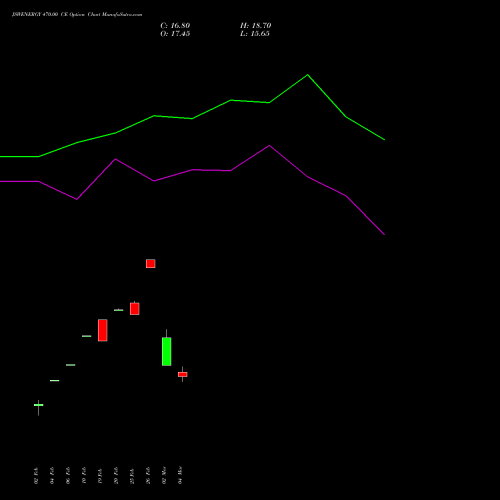Click the '20 Feb' date axis label
This screenshot has width=500, height=500.
pyautogui.click(x=116, y=476)
